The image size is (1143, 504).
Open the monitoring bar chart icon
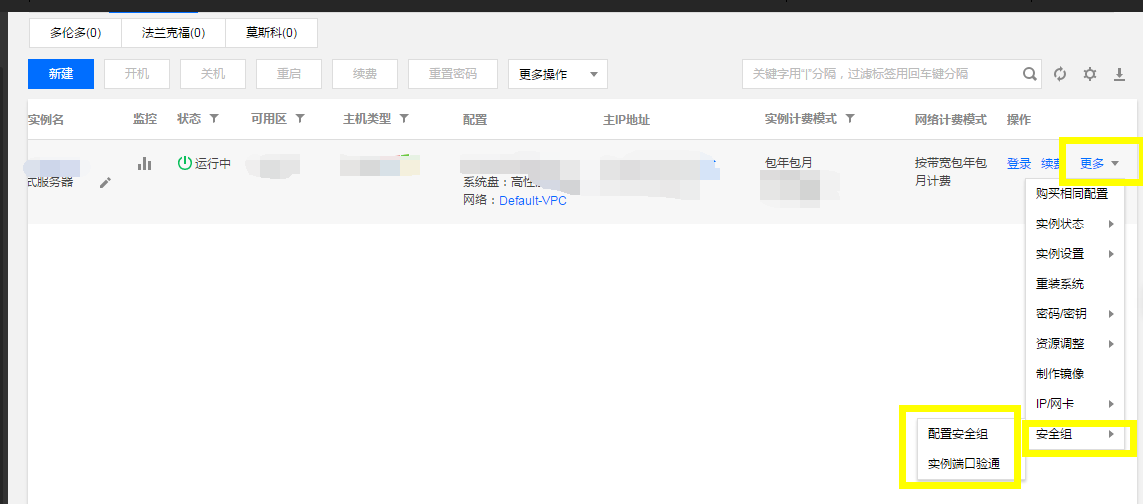pos(144,163)
